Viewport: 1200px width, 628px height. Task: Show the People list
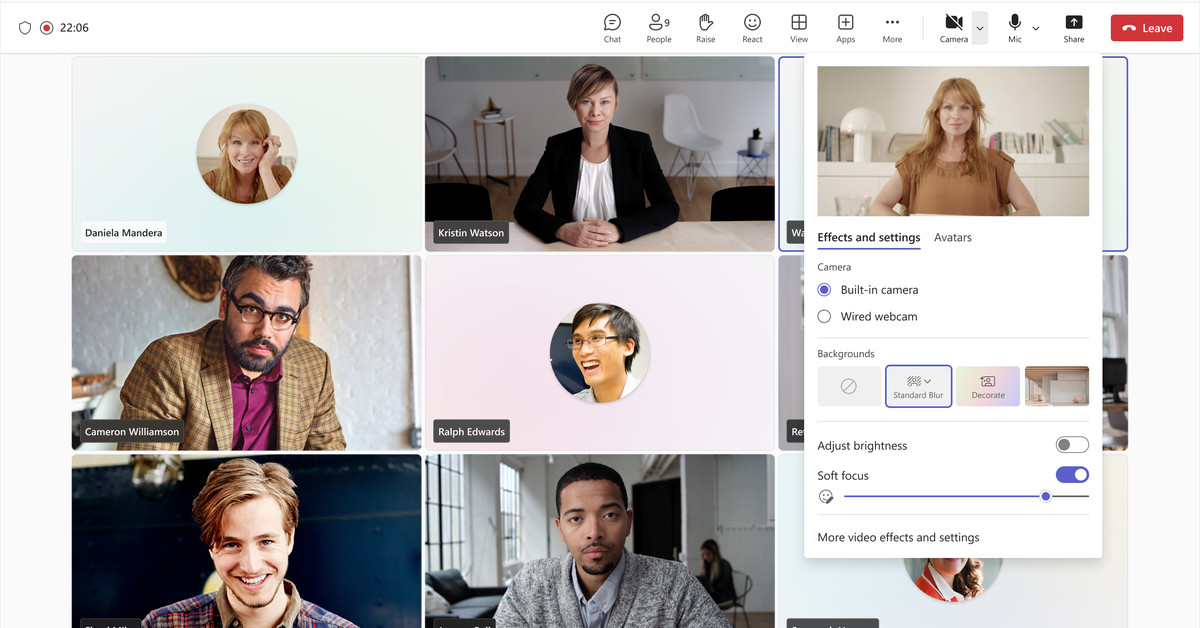tap(658, 27)
